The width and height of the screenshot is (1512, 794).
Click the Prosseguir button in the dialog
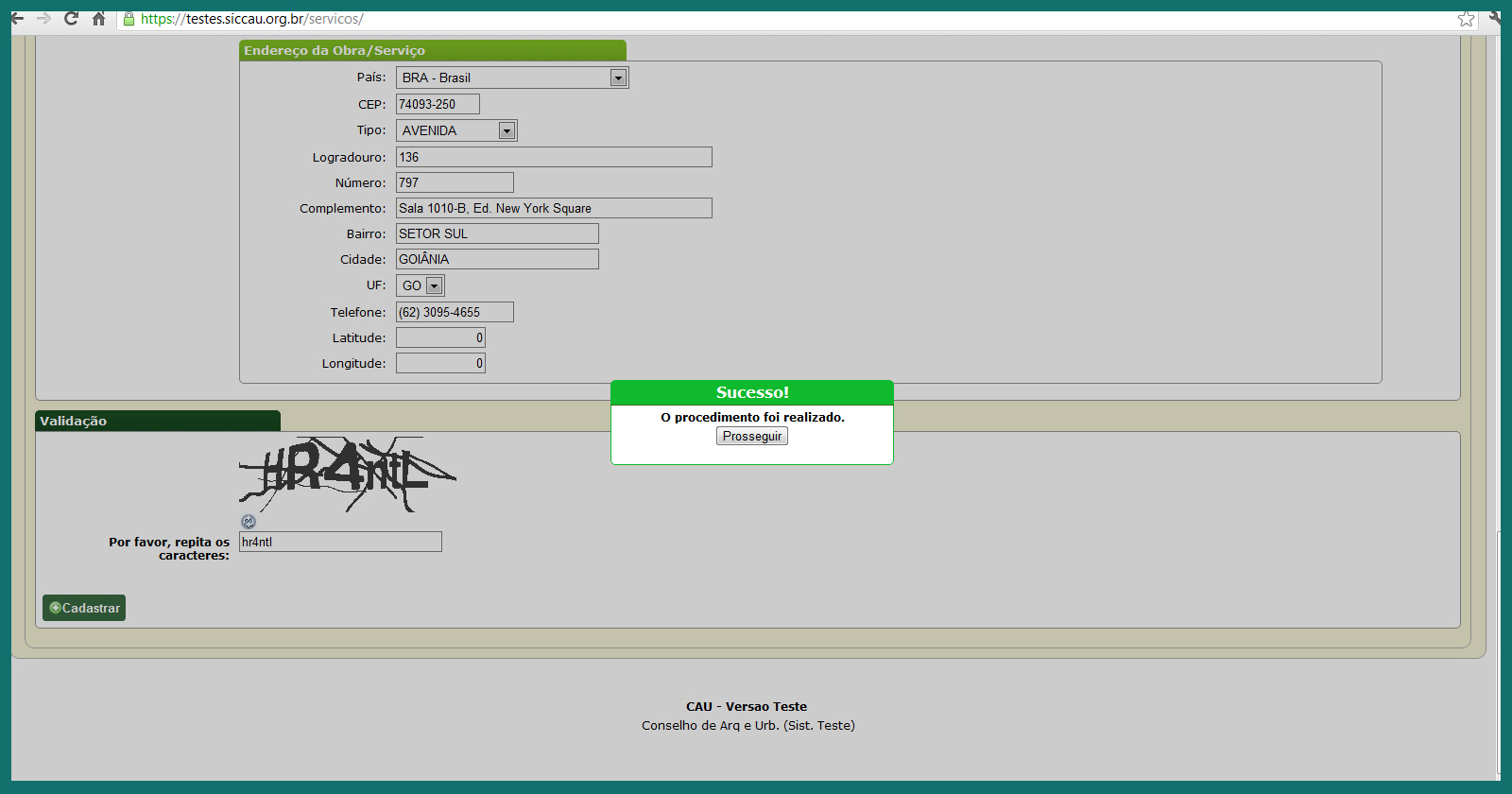click(x=752, y=436)
